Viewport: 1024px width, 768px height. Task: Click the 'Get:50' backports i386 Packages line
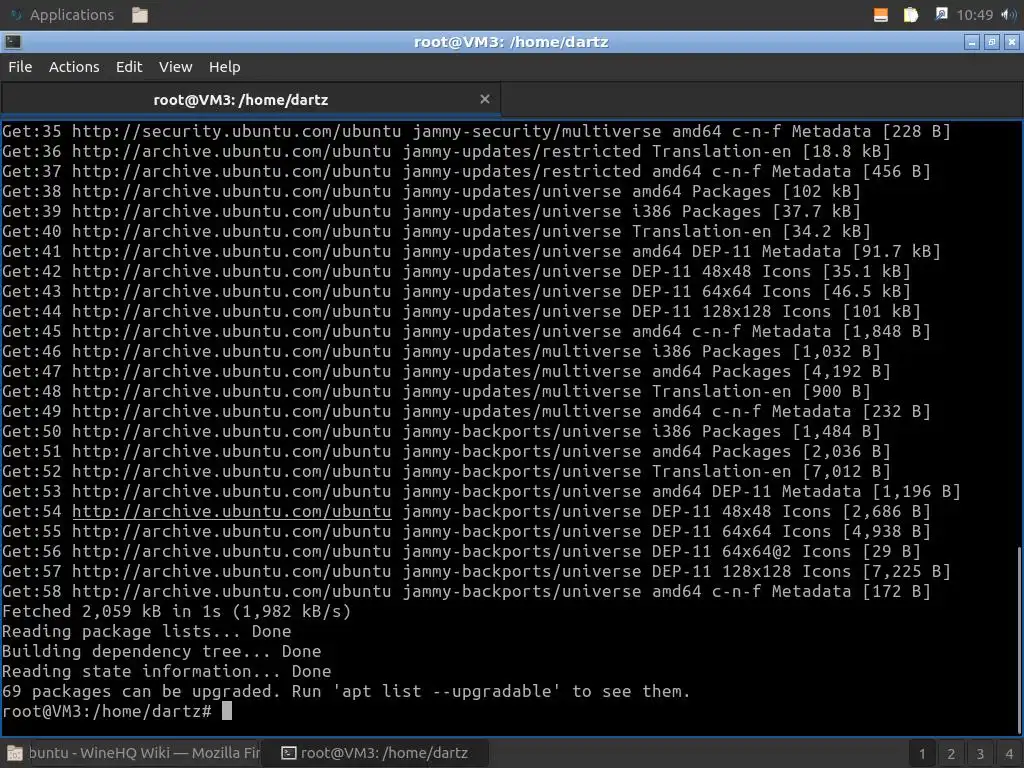(441, 432)
